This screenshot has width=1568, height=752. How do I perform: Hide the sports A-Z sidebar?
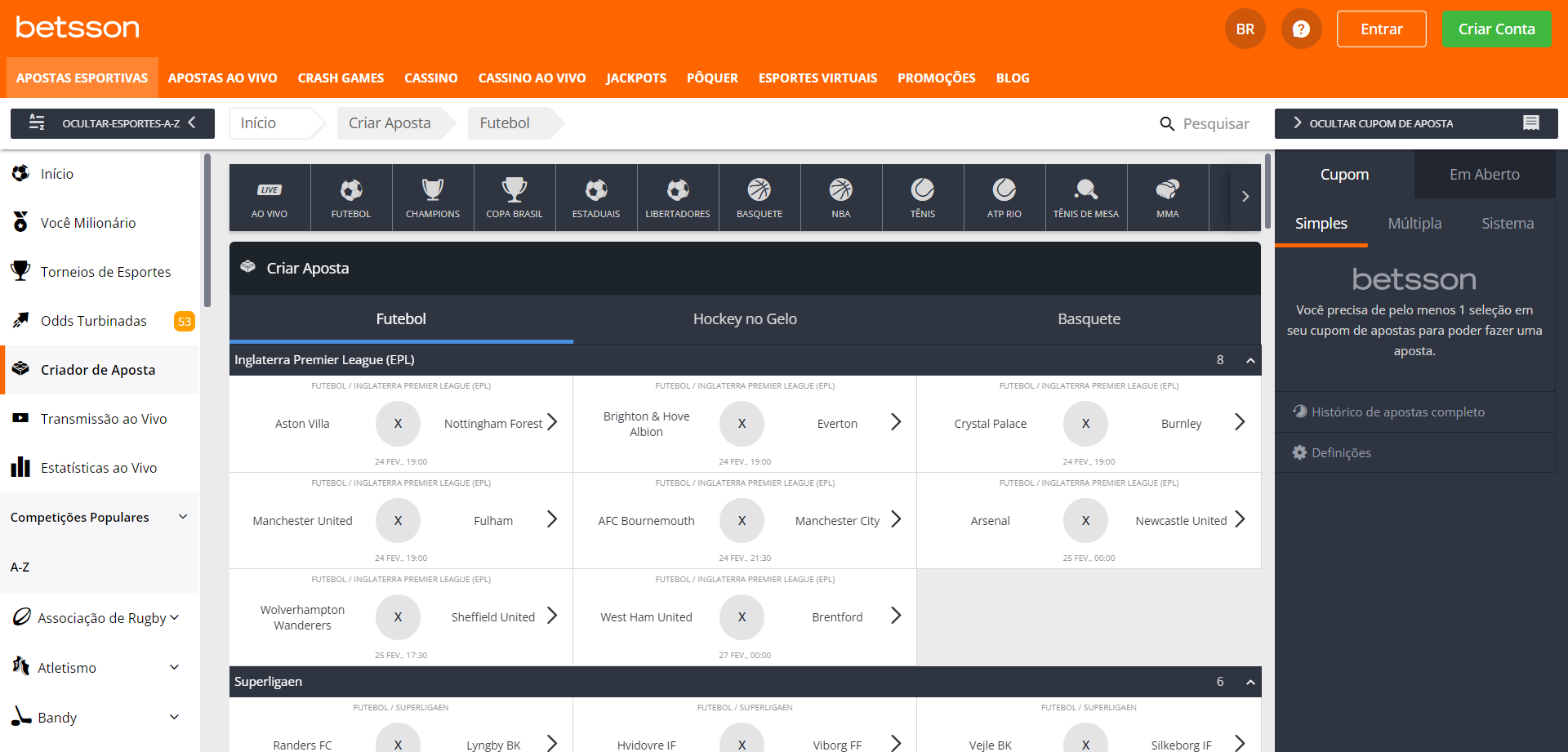point(113,123)
